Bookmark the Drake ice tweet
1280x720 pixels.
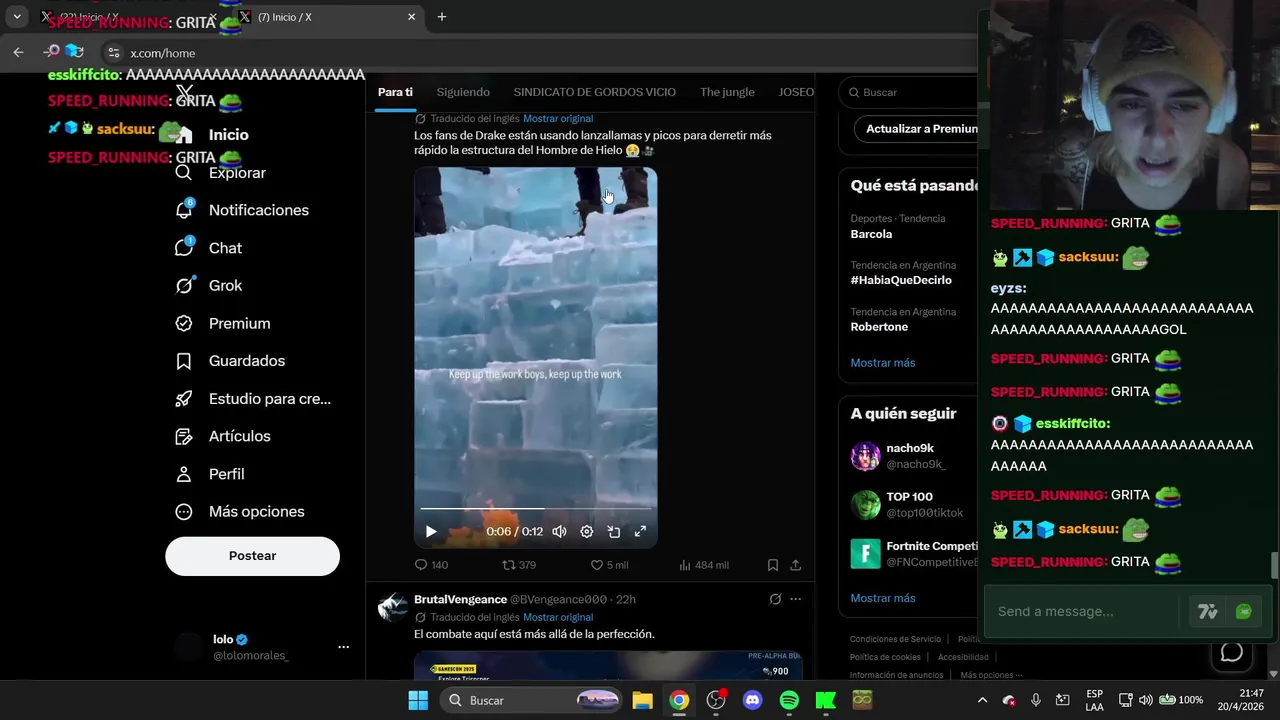click(773, 565)
